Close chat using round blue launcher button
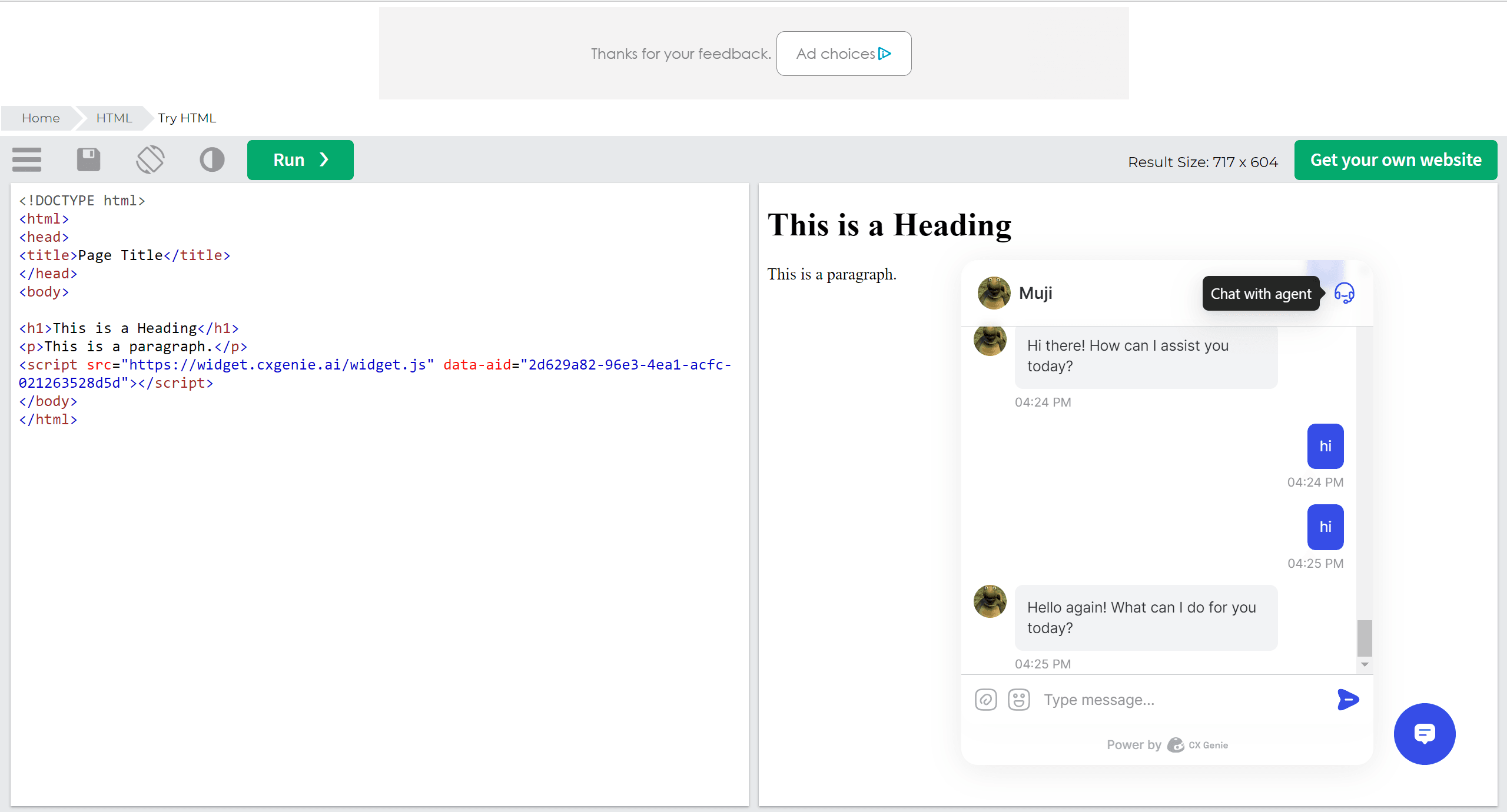The height and width of the screenshot is (812, 1507). coord(1425,734)
